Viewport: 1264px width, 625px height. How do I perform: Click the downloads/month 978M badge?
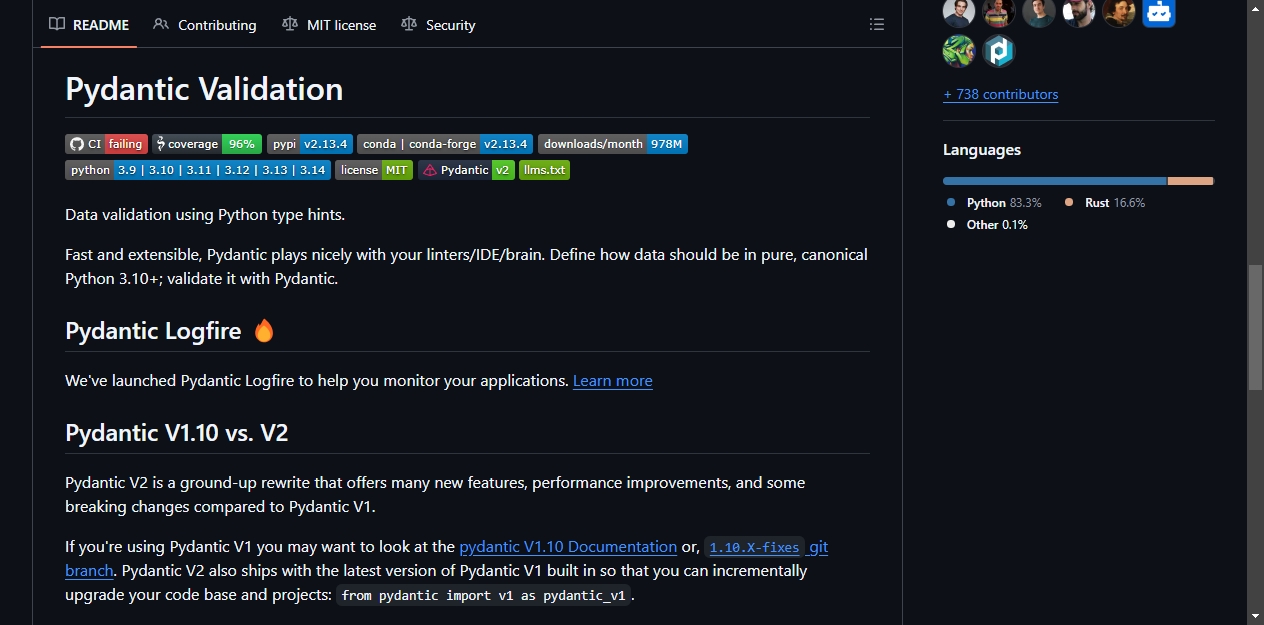(613, 144)
